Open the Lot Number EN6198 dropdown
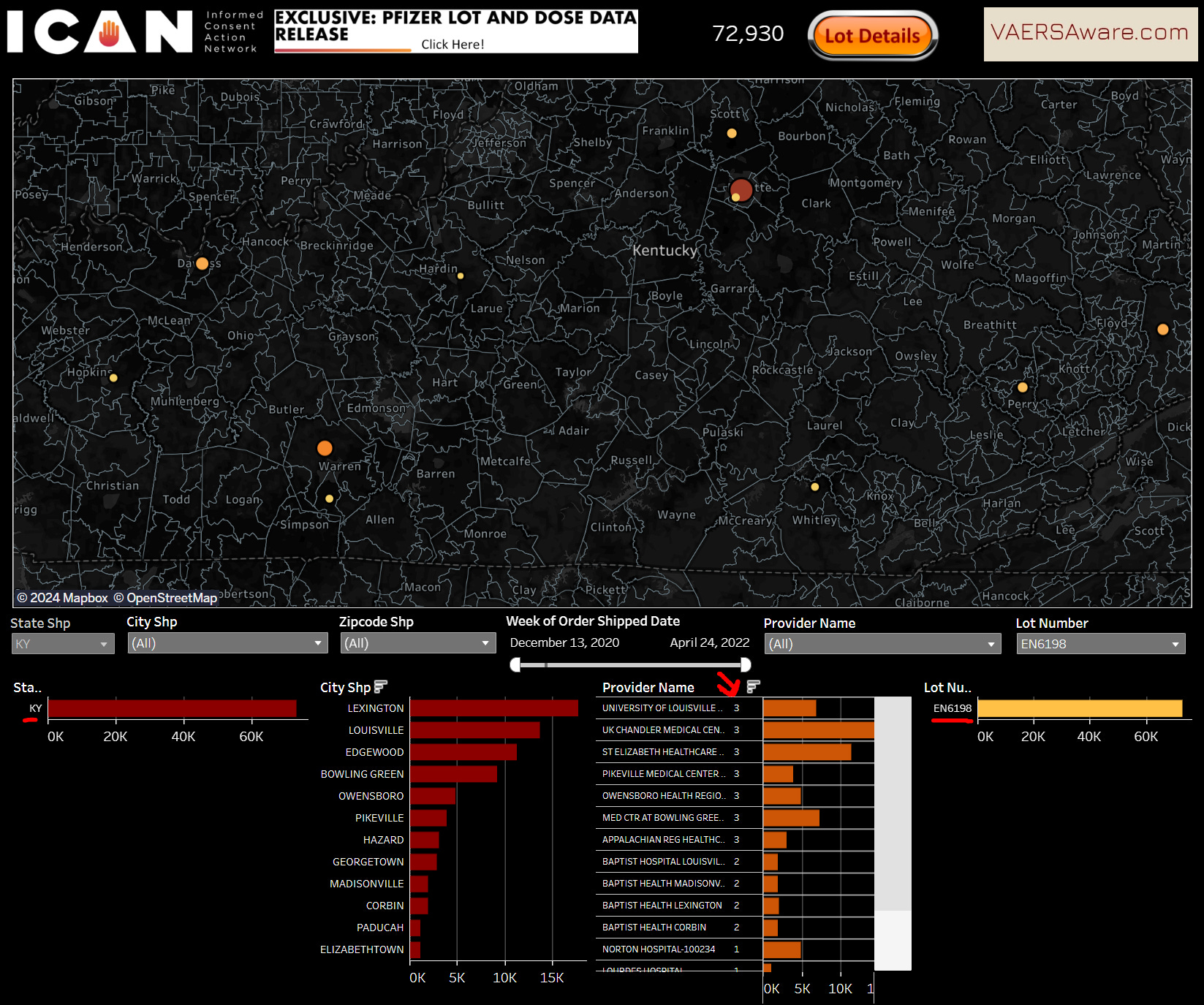 click(1100, 644)
